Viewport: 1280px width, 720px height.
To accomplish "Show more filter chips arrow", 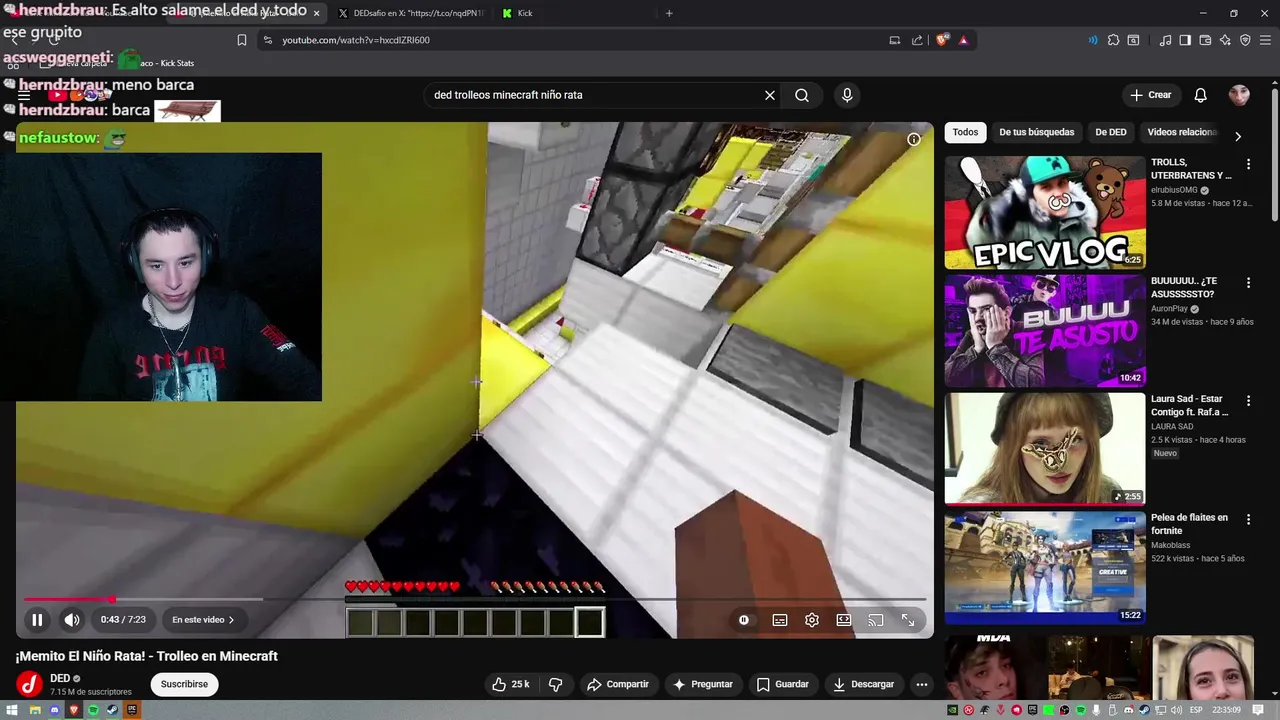I will [1238, 137].
